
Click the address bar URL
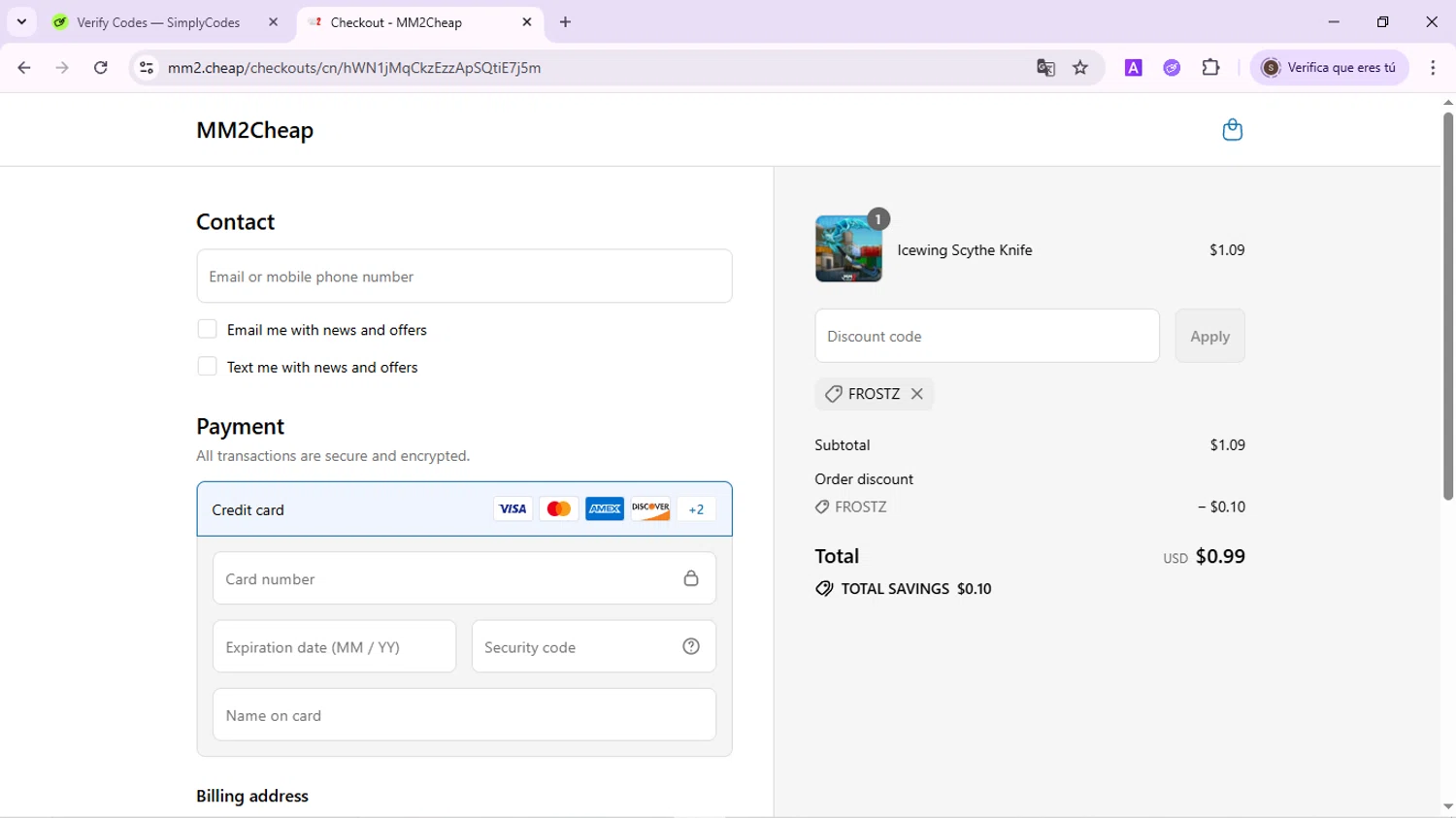tap(354, 68)
